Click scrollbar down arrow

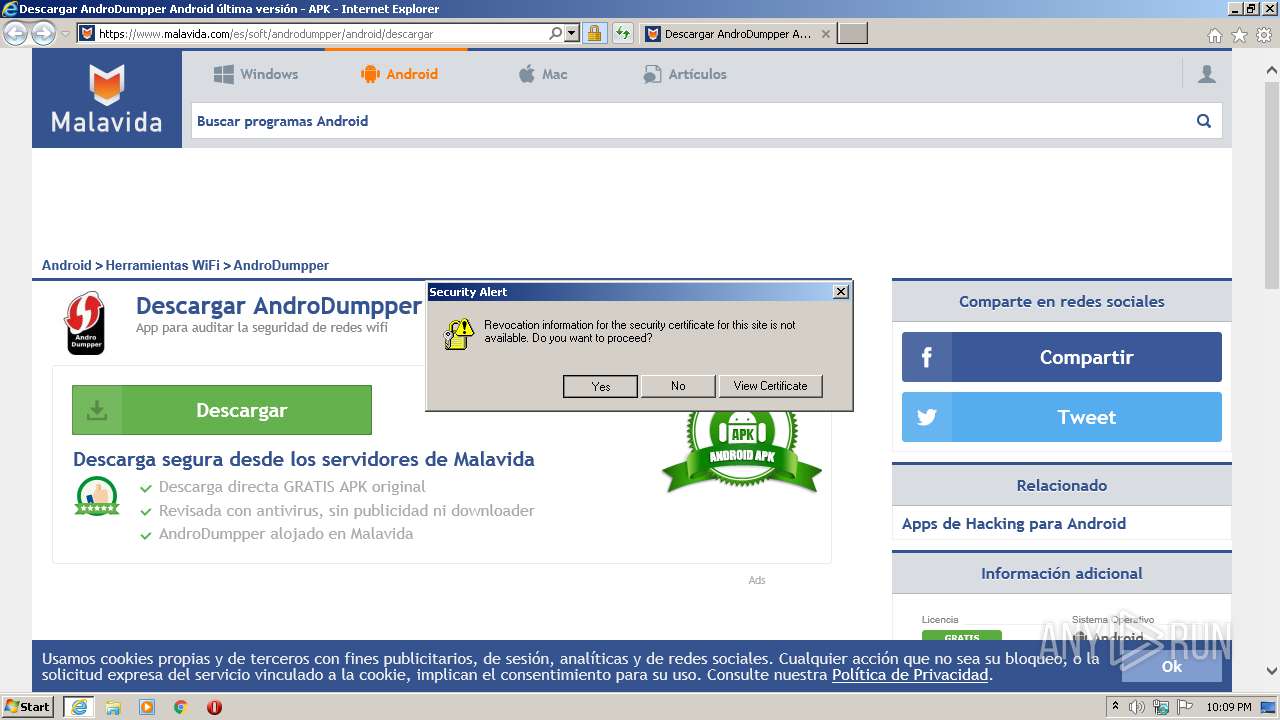pyautogui.click(x=1272, y=671)
